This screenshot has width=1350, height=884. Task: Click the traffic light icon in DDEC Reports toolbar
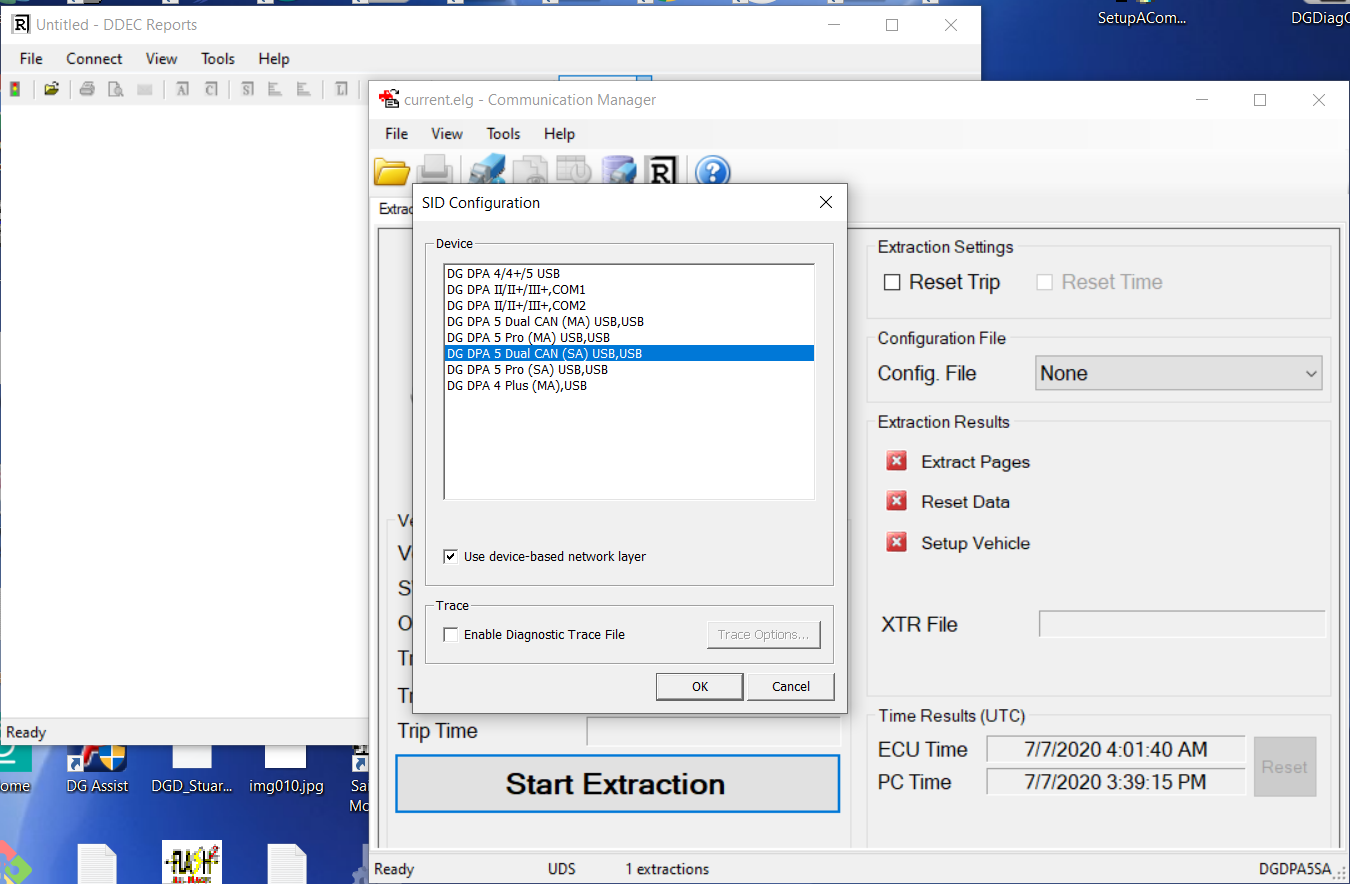pyautogui.click(x=15, y=89)
